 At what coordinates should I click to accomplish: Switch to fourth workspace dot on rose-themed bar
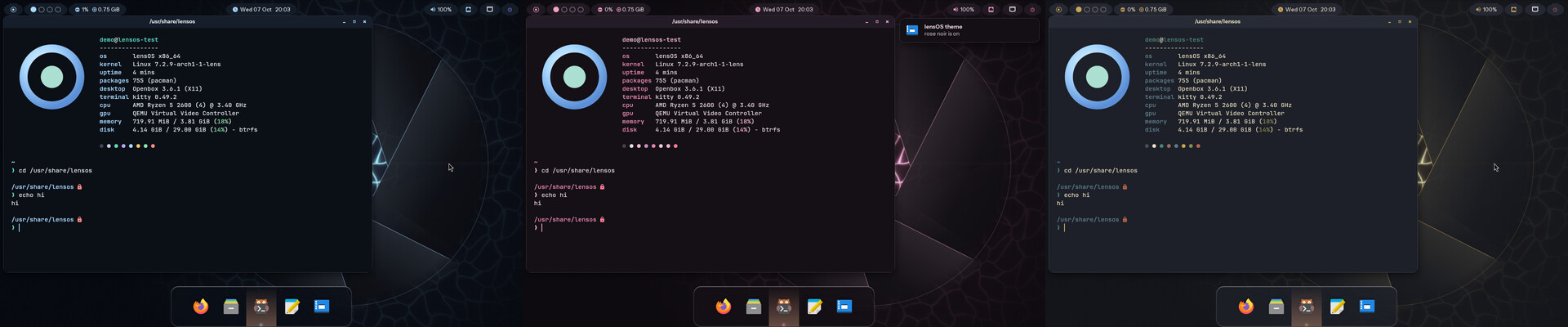coord(581,10)
